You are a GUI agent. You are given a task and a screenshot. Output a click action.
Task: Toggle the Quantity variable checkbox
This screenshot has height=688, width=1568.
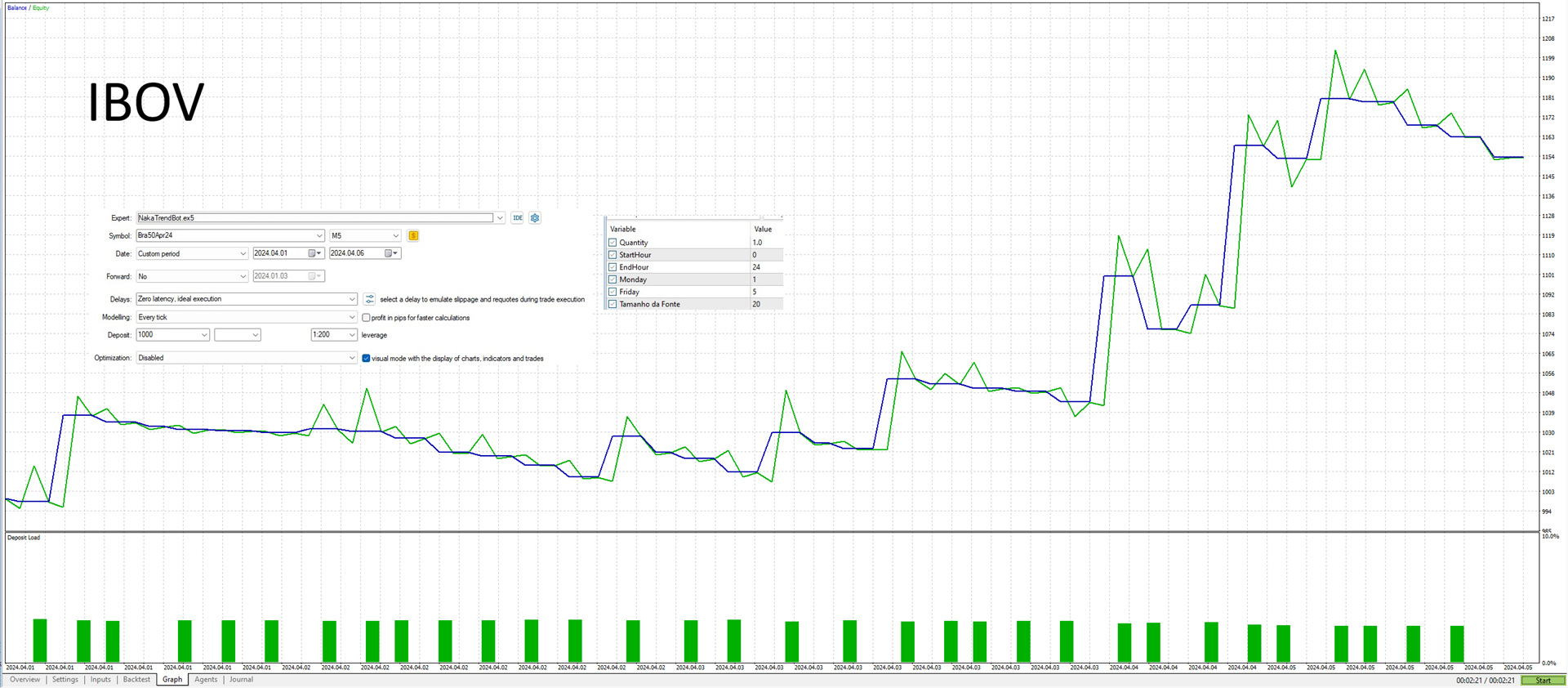612,243
